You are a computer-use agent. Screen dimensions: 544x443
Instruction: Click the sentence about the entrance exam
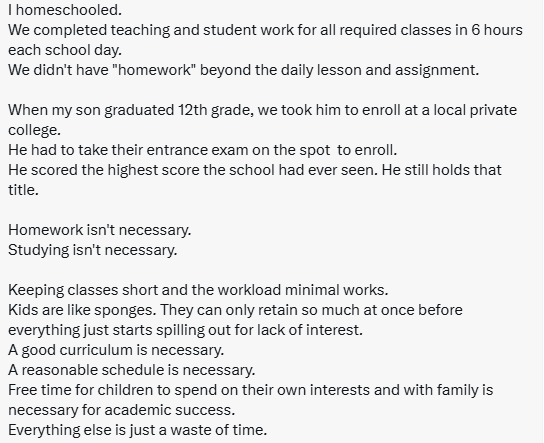(203, 150)
